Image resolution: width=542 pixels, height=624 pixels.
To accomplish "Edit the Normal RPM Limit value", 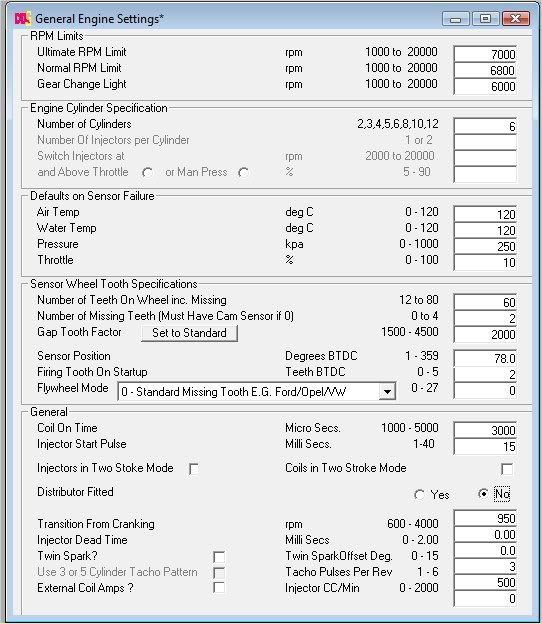I will click(485, 70).
